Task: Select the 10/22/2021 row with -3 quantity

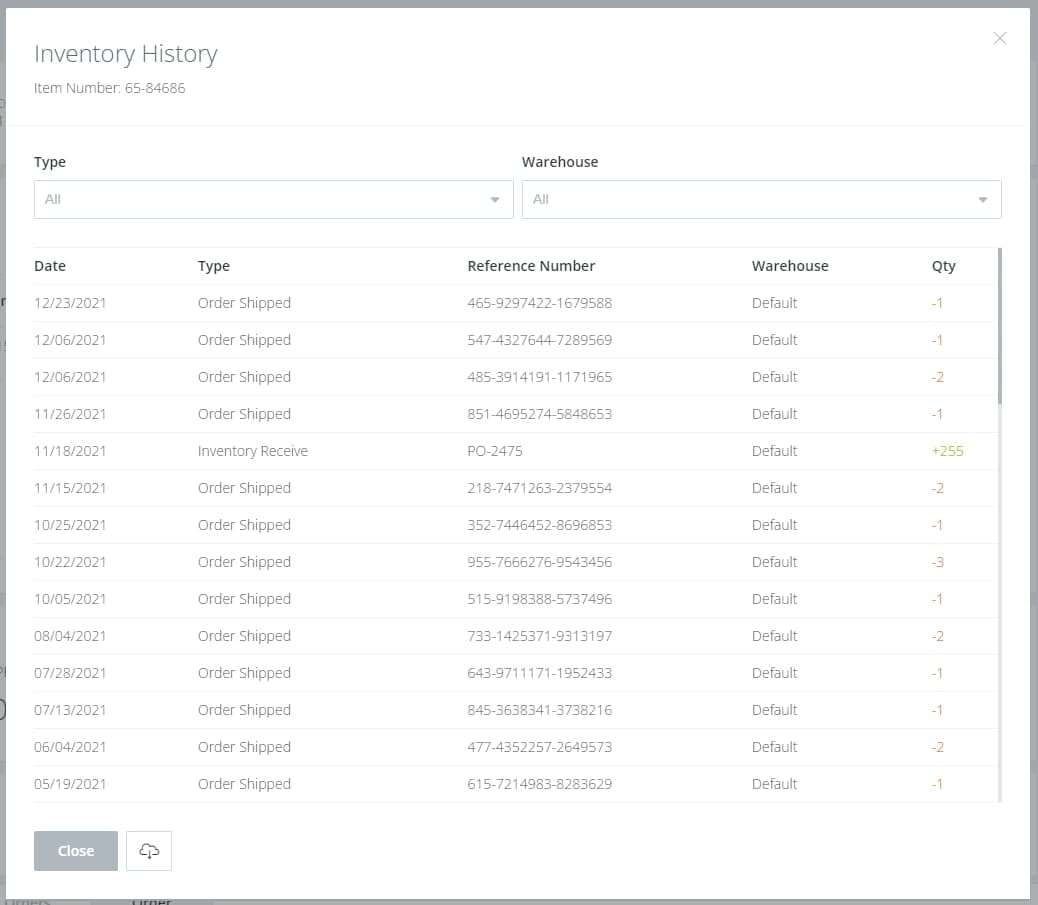Action: tap(400, 562)
